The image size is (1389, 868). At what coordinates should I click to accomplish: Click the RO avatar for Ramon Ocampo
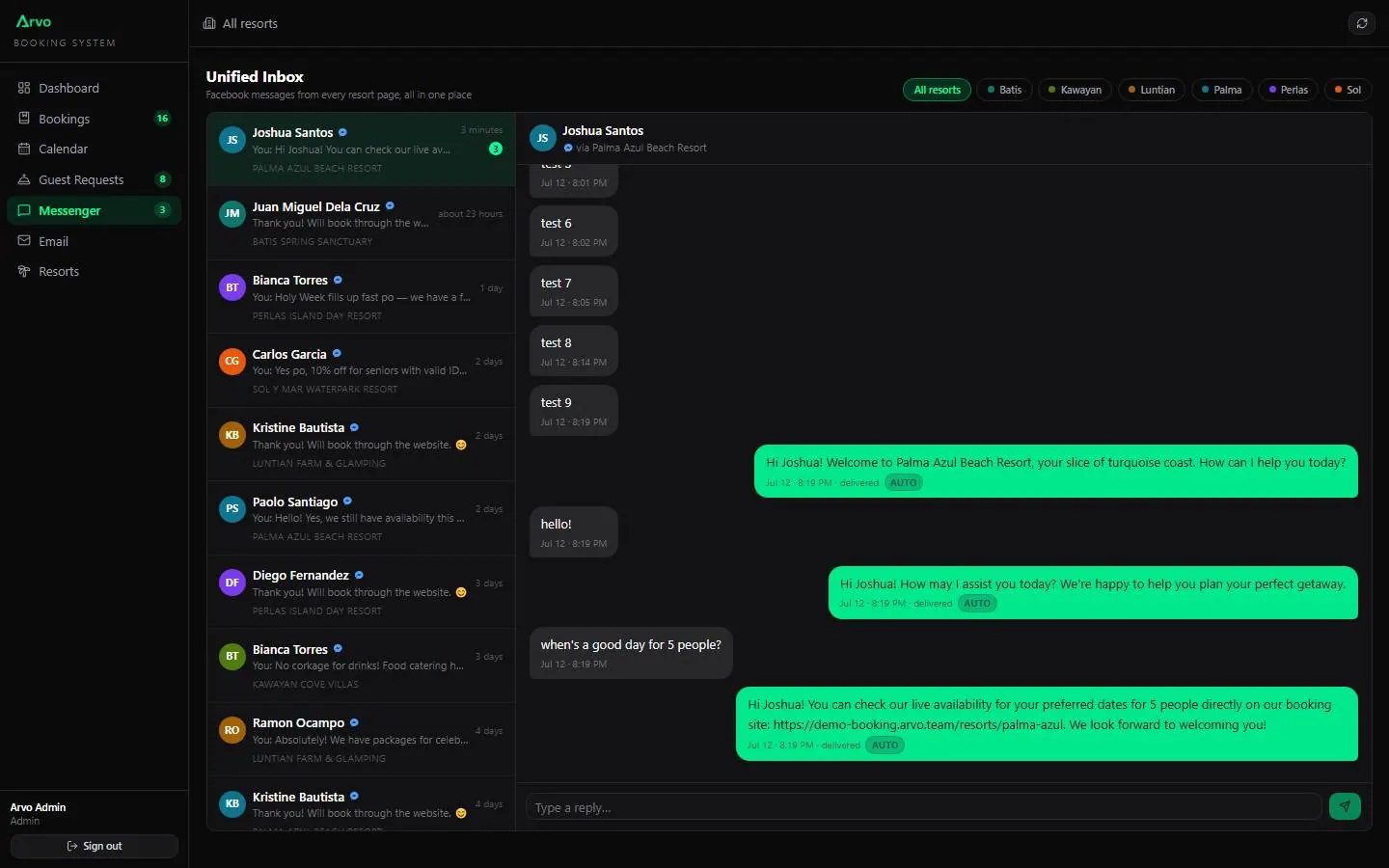(231, 730)
